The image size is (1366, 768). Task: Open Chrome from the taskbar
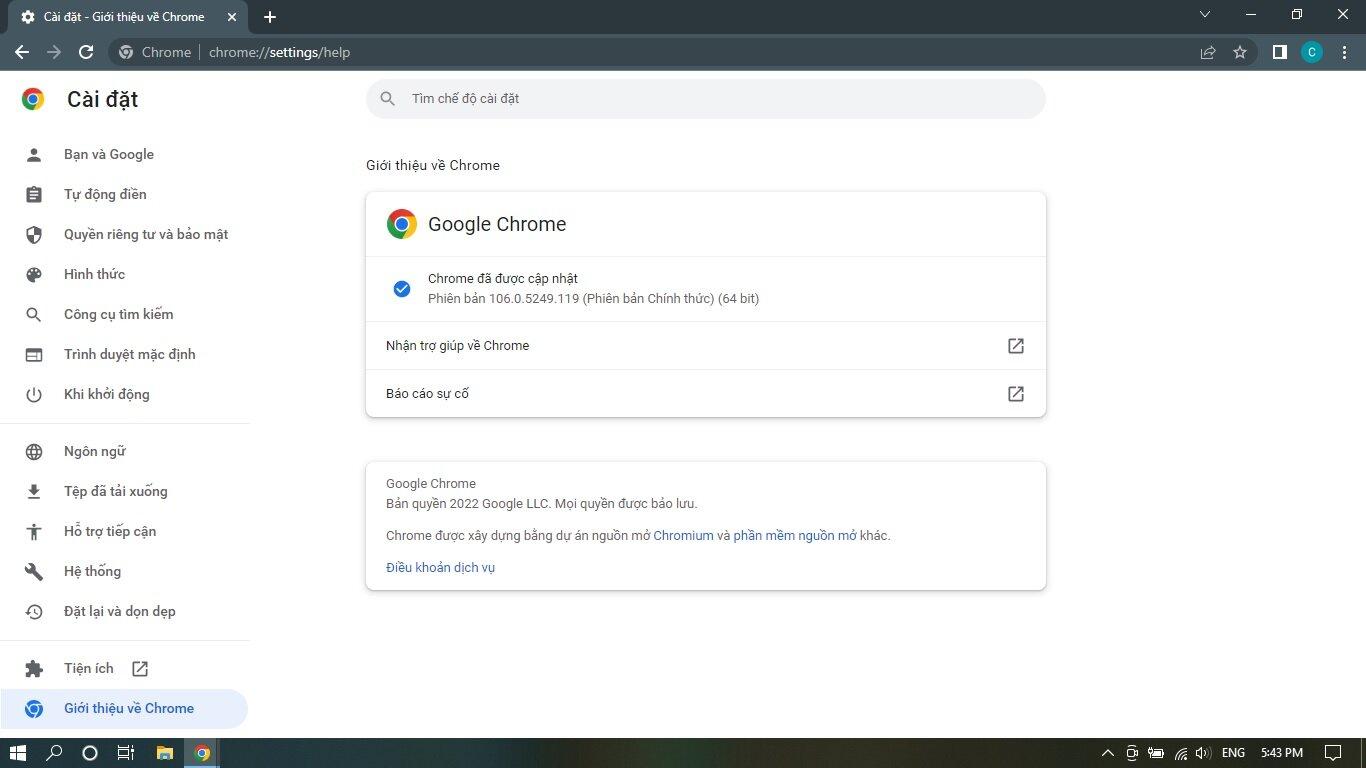coord(202,753)
